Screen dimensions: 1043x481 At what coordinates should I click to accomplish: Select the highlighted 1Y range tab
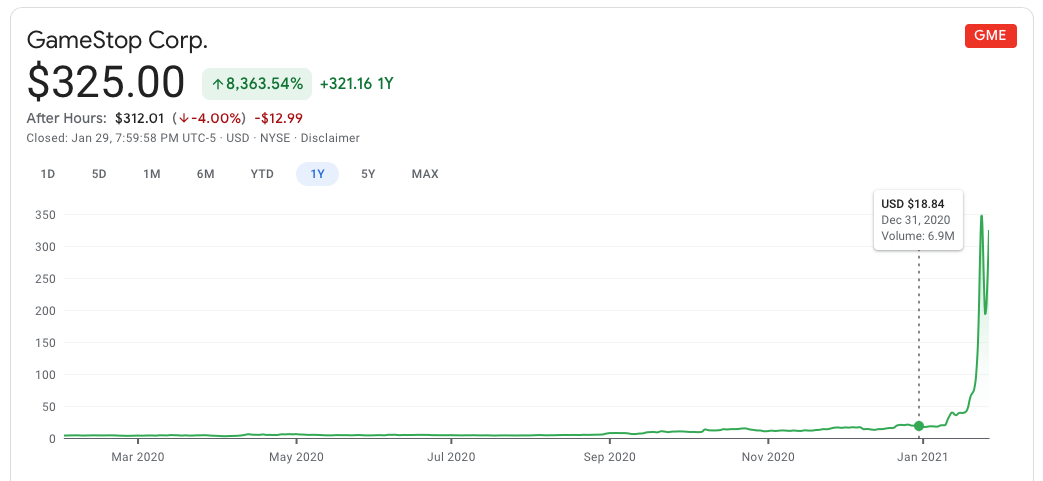tap(317, 174)
